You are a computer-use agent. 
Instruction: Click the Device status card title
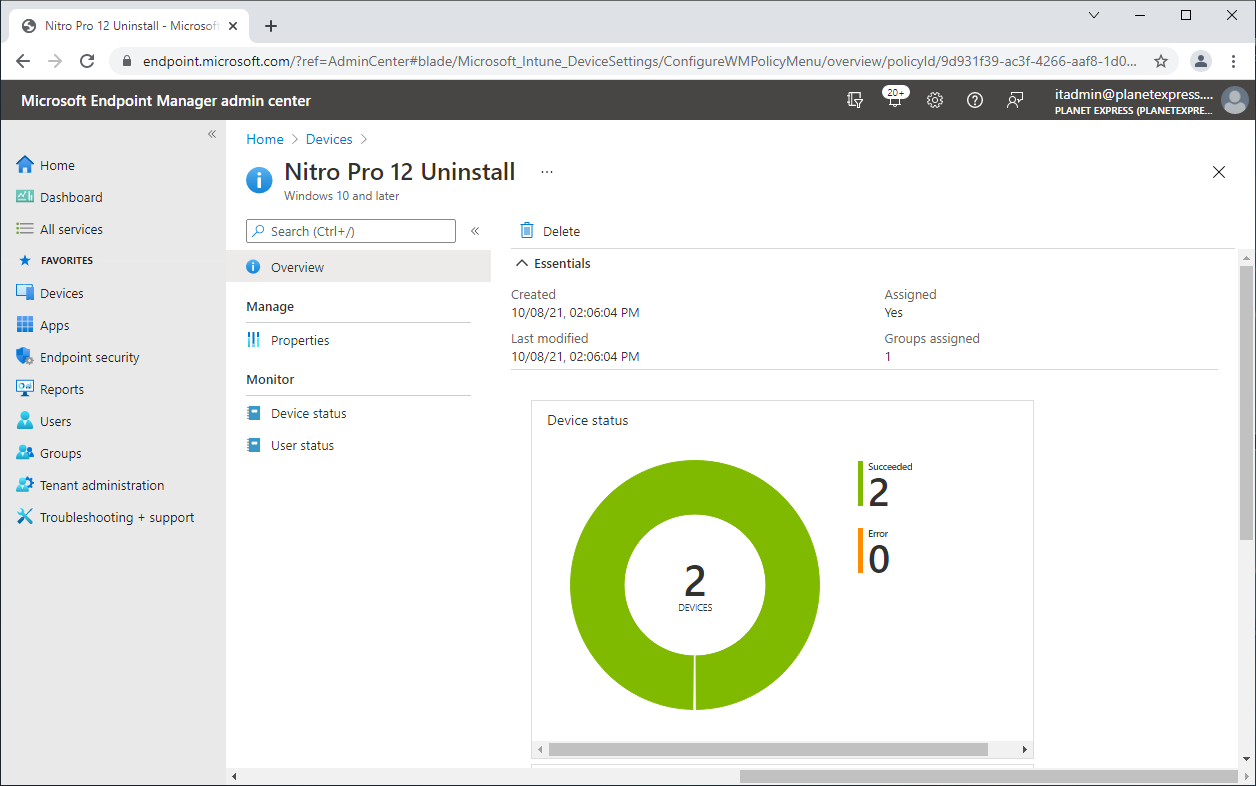[588, 421]
